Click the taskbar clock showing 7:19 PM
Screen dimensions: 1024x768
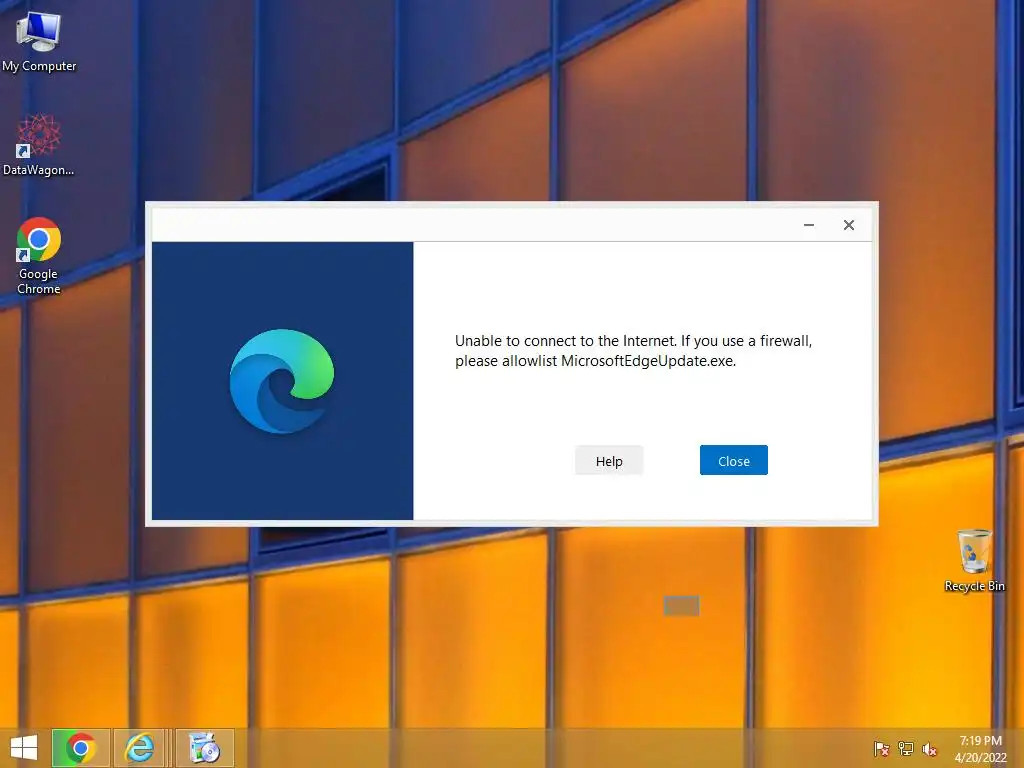click(980, 748)
